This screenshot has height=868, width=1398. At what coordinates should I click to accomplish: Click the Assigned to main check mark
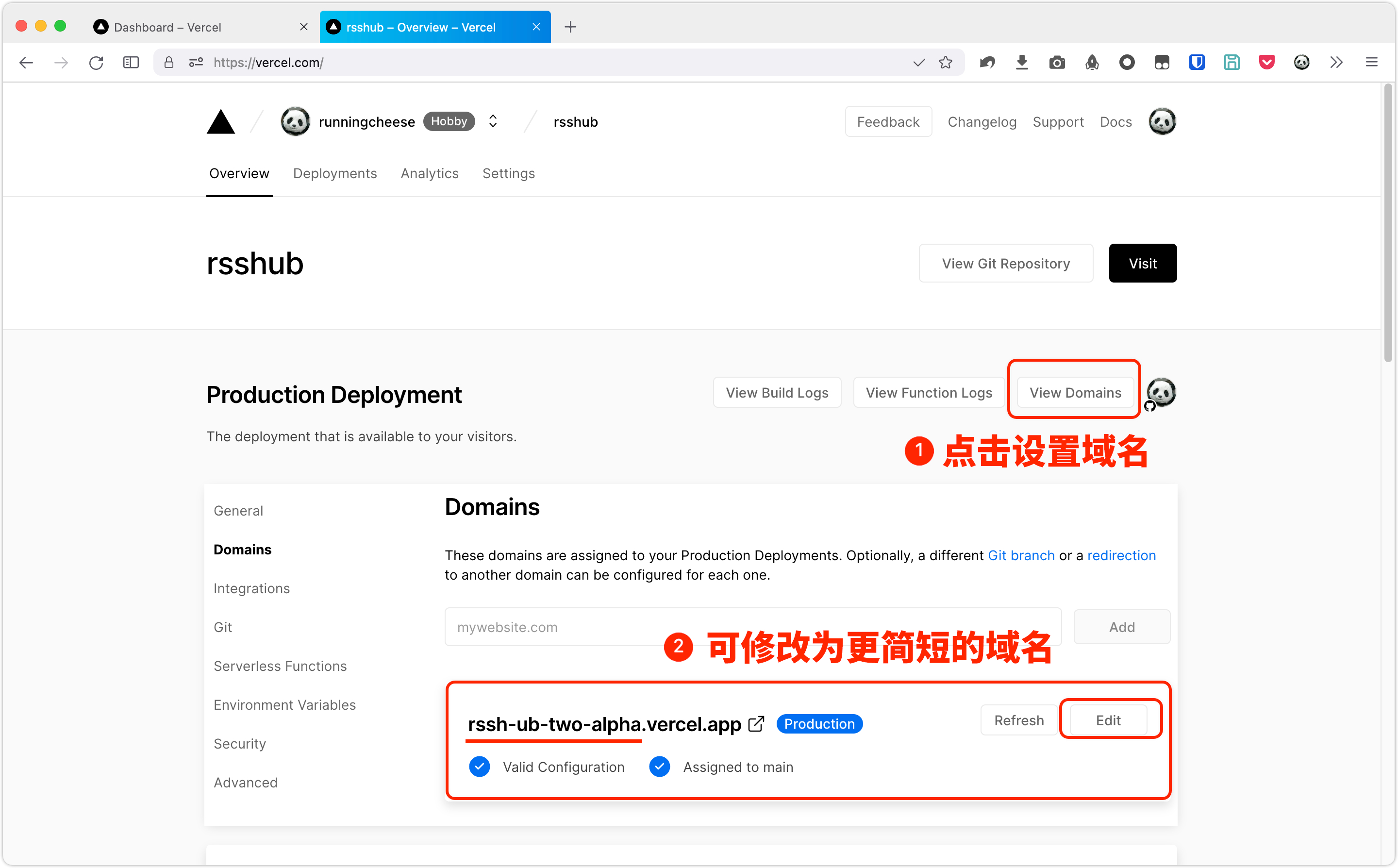pos(659,767)
